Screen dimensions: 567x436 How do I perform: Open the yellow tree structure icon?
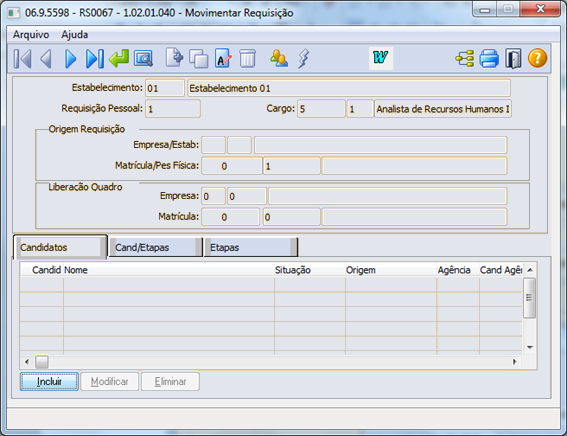[x=465, y=59]
